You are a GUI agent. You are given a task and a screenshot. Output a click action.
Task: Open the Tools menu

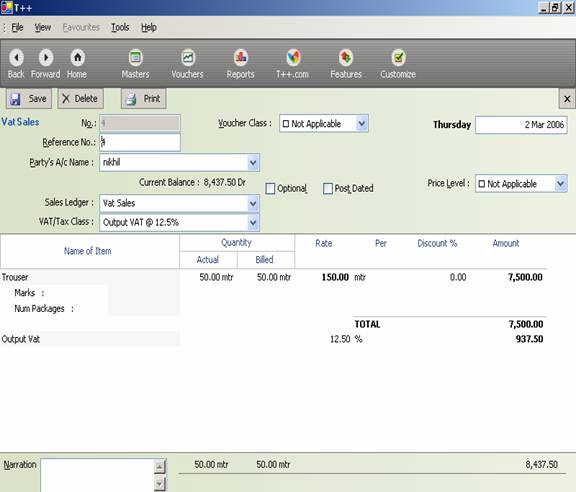(120, 28)
